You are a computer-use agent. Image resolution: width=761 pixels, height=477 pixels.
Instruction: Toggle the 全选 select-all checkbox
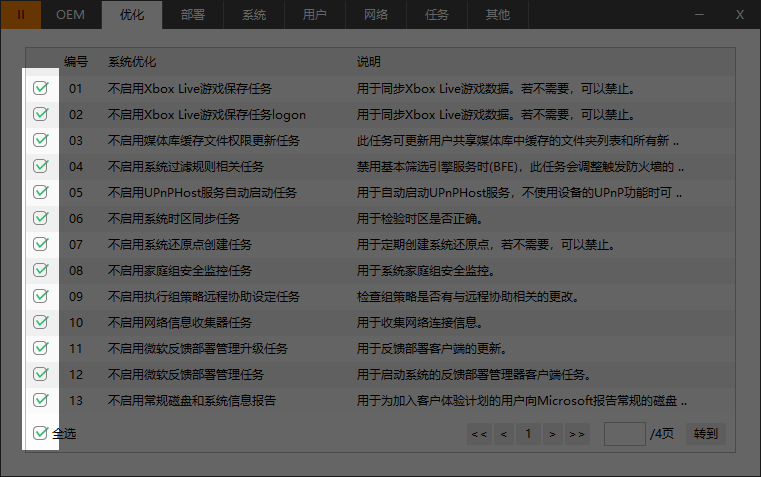(41, 433)
